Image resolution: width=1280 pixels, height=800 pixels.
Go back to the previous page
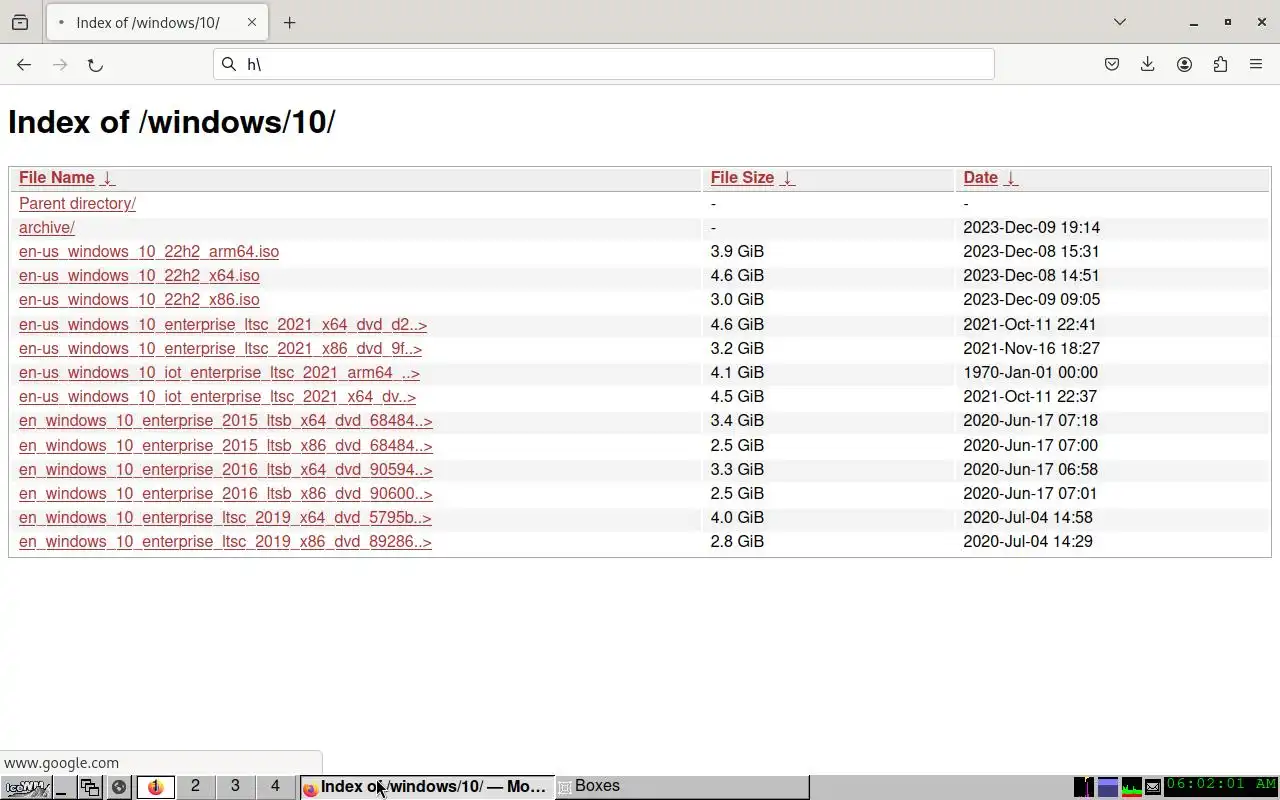pyautogui.click(x=24, y=64)
